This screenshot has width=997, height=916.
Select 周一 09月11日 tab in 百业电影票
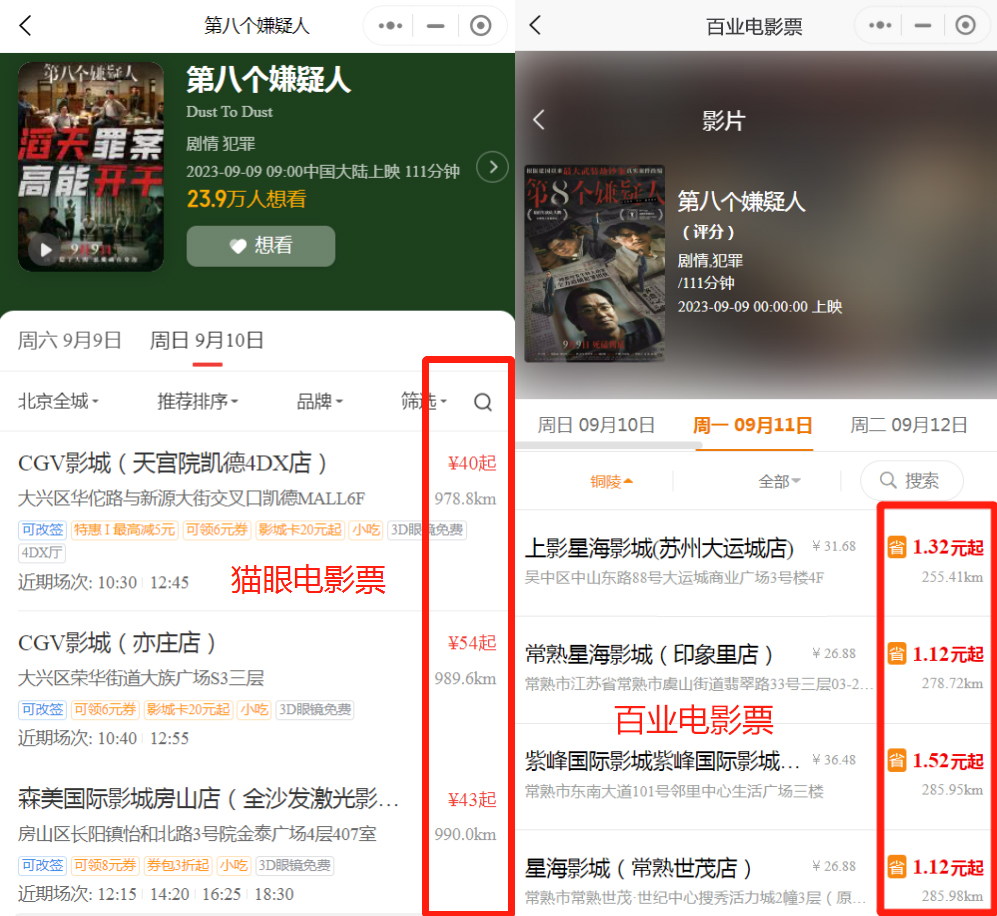coord(752,425)
